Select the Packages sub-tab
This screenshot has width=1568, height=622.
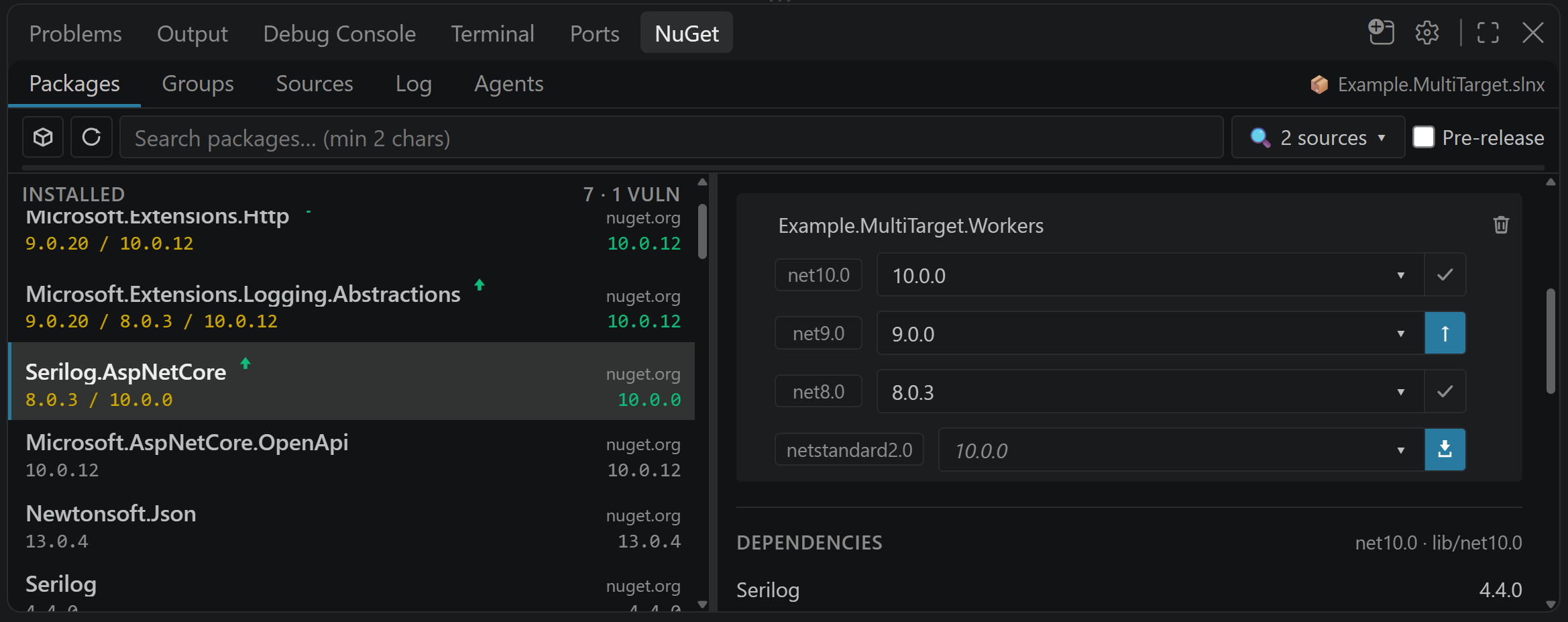(74, 84)
